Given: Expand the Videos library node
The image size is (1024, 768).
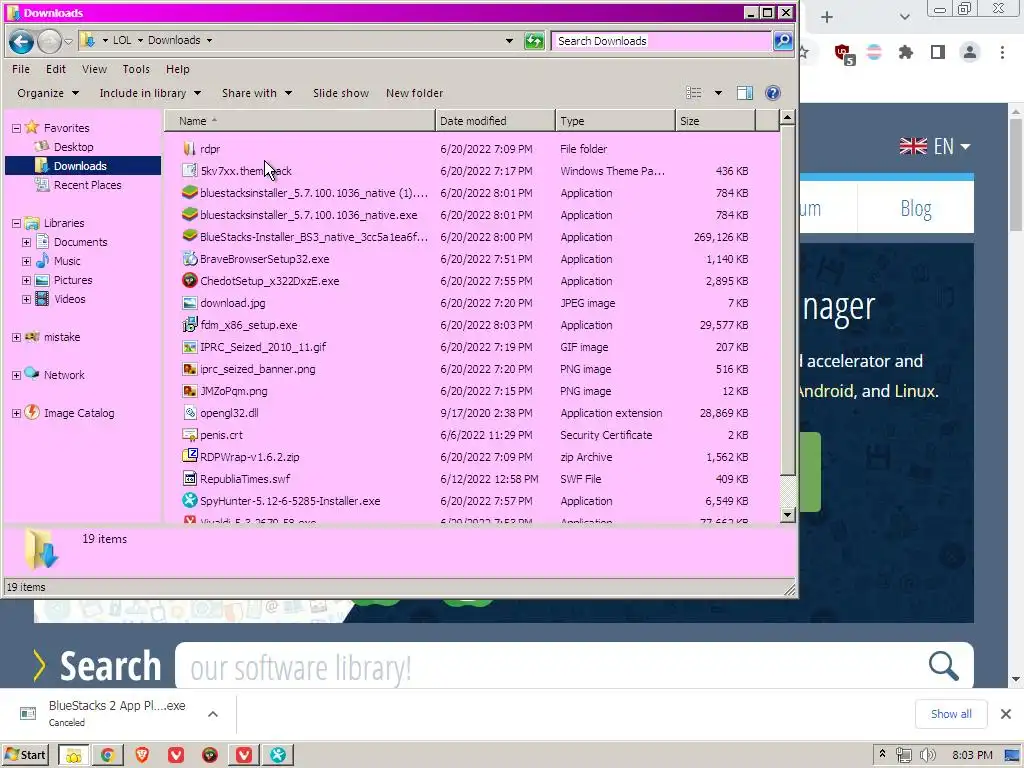Looking at the screenshot, I should click(26, 299).
